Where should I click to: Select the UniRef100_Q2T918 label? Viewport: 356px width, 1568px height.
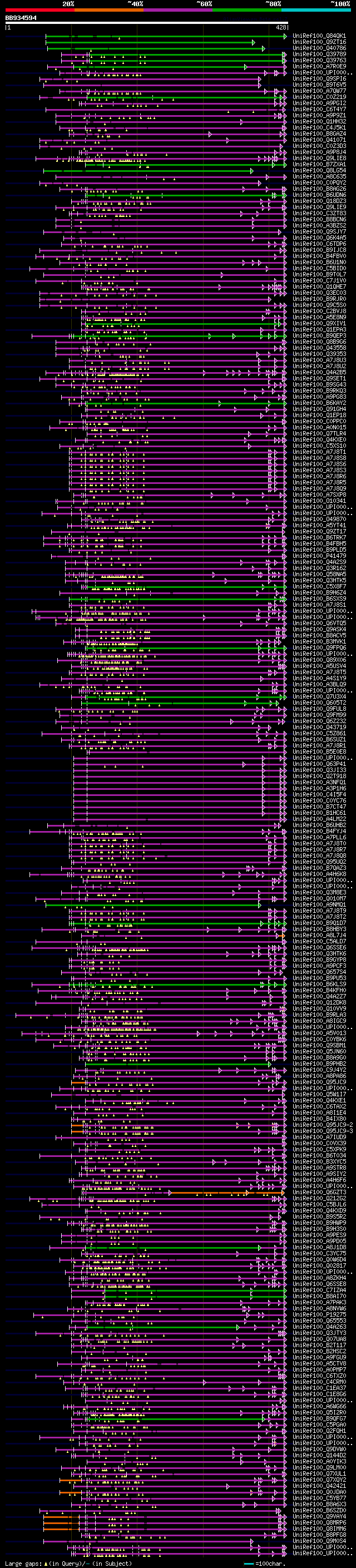(x=319, y=776)
